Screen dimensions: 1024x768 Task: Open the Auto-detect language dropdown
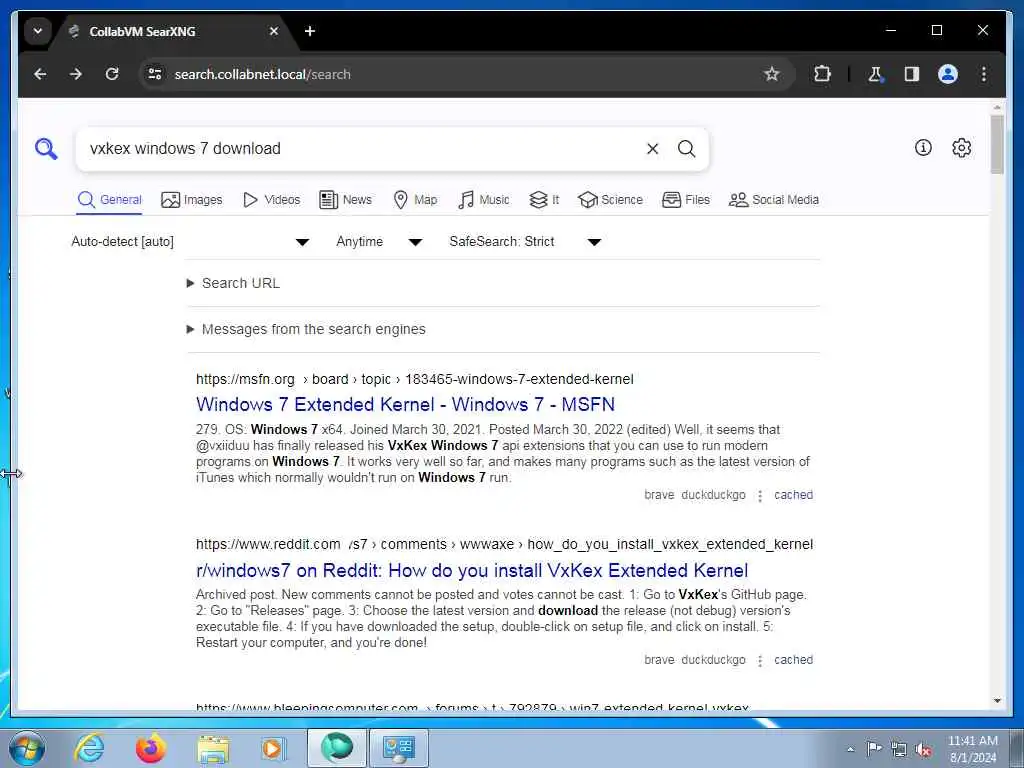click(190, 242)
